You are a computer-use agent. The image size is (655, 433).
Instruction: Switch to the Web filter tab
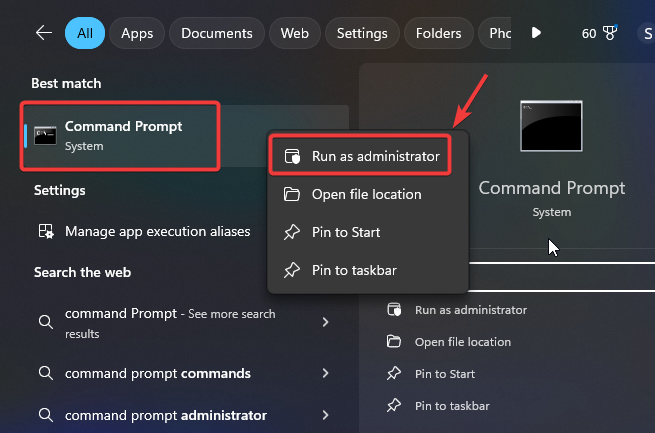tap(294, 33)
